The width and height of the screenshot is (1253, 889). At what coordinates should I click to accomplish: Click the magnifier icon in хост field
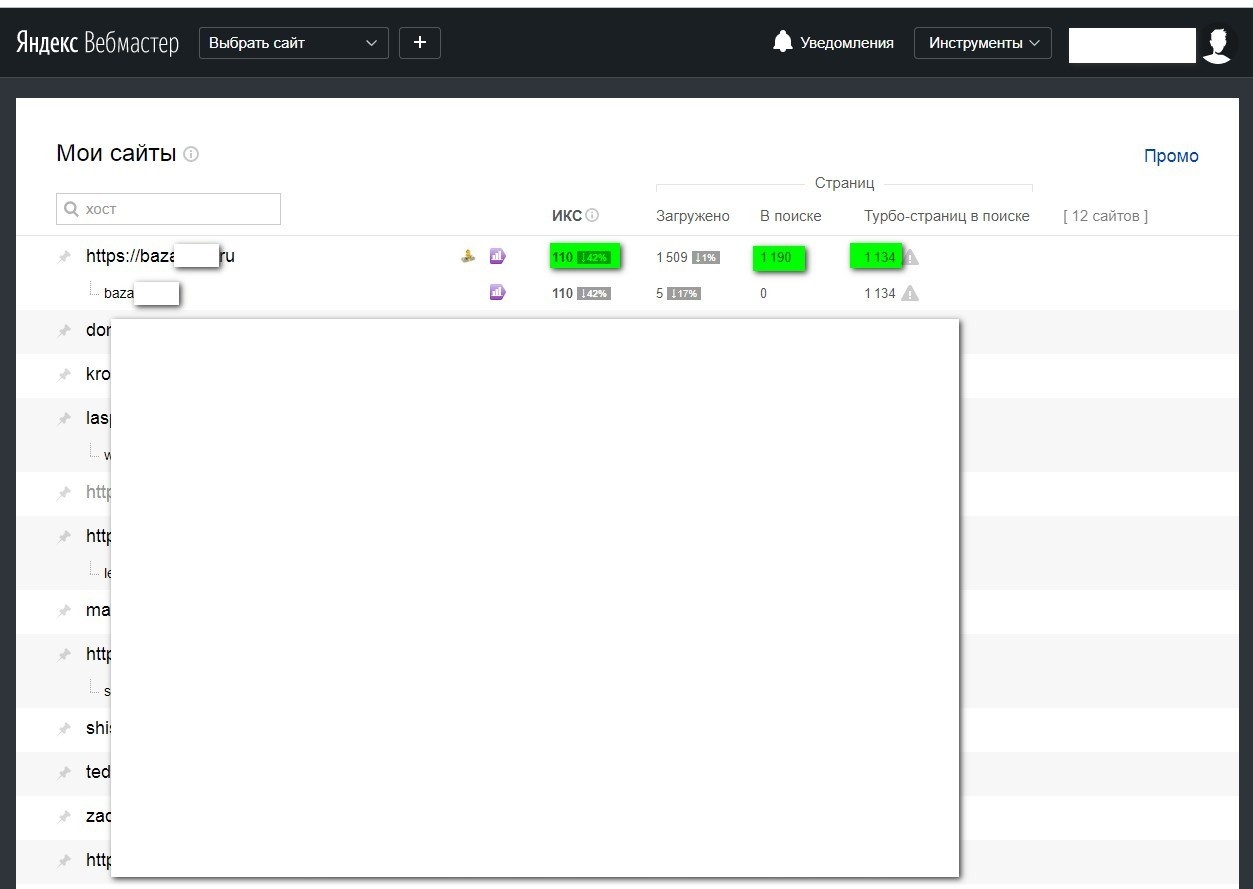click(71, 209)
